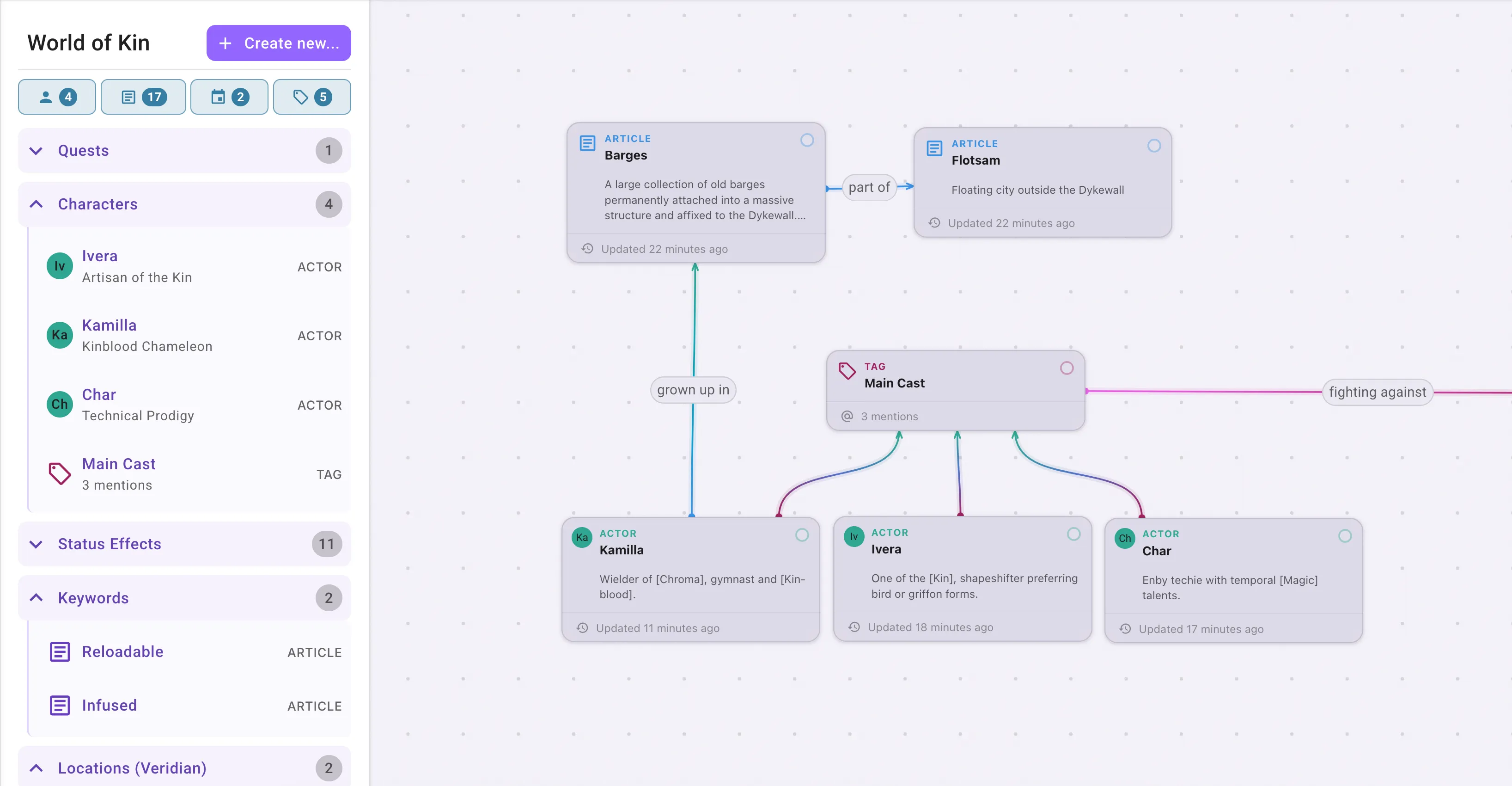1512x786 pixels.
Task: Click the mentions icon on Main Cast card
Action: coord(847,416)
